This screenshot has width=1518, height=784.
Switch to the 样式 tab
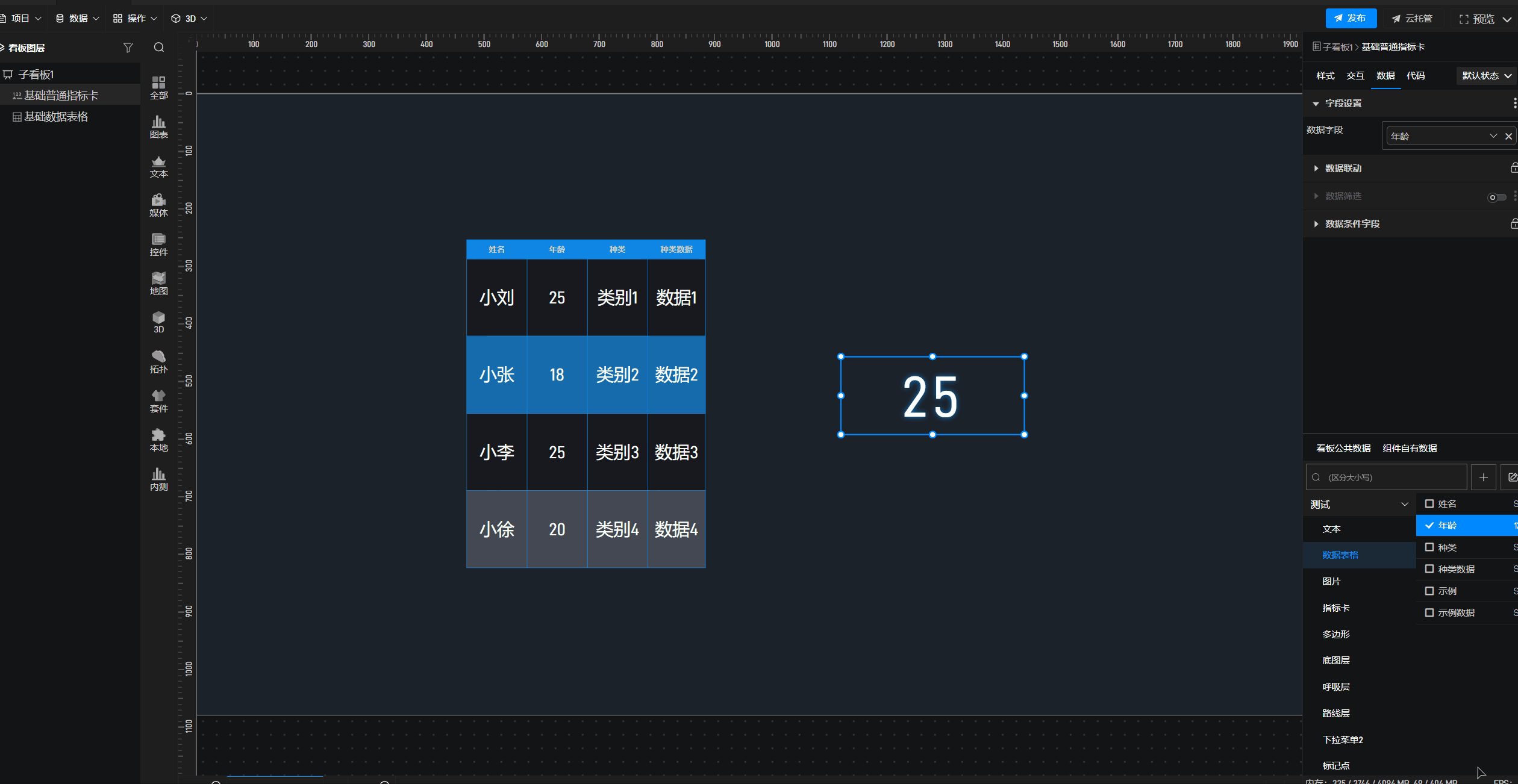pos(1325,76)
